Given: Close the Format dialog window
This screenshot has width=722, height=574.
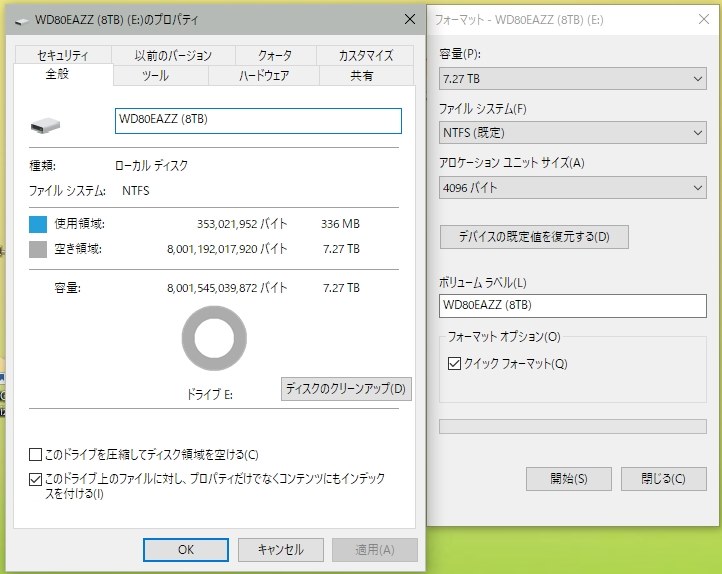Looking at the screenshot, I should tap(704, 19).
